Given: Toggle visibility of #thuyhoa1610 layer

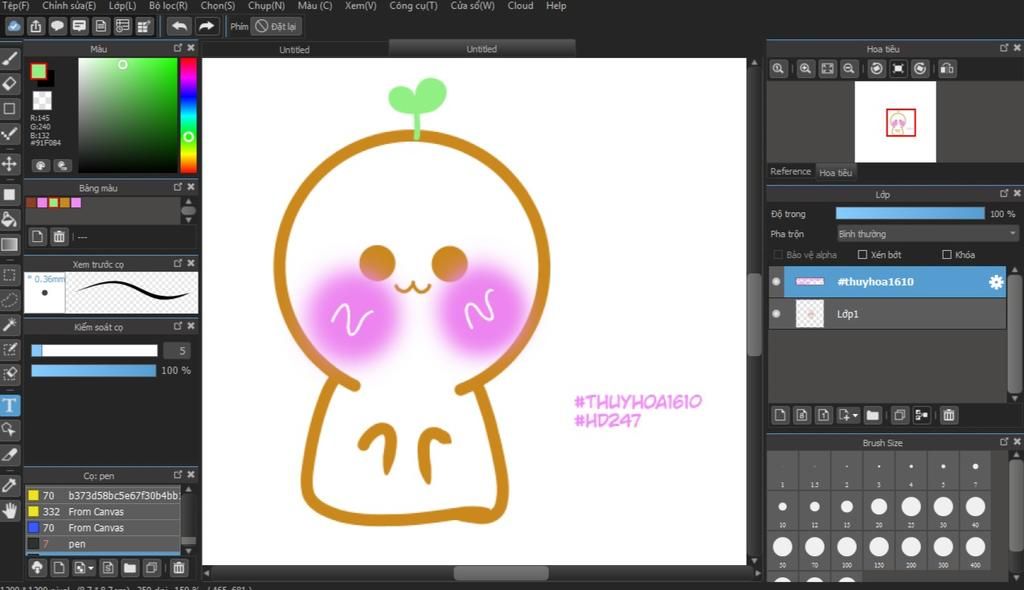Looking at the screenshot, I should click(x=776, y=282).
